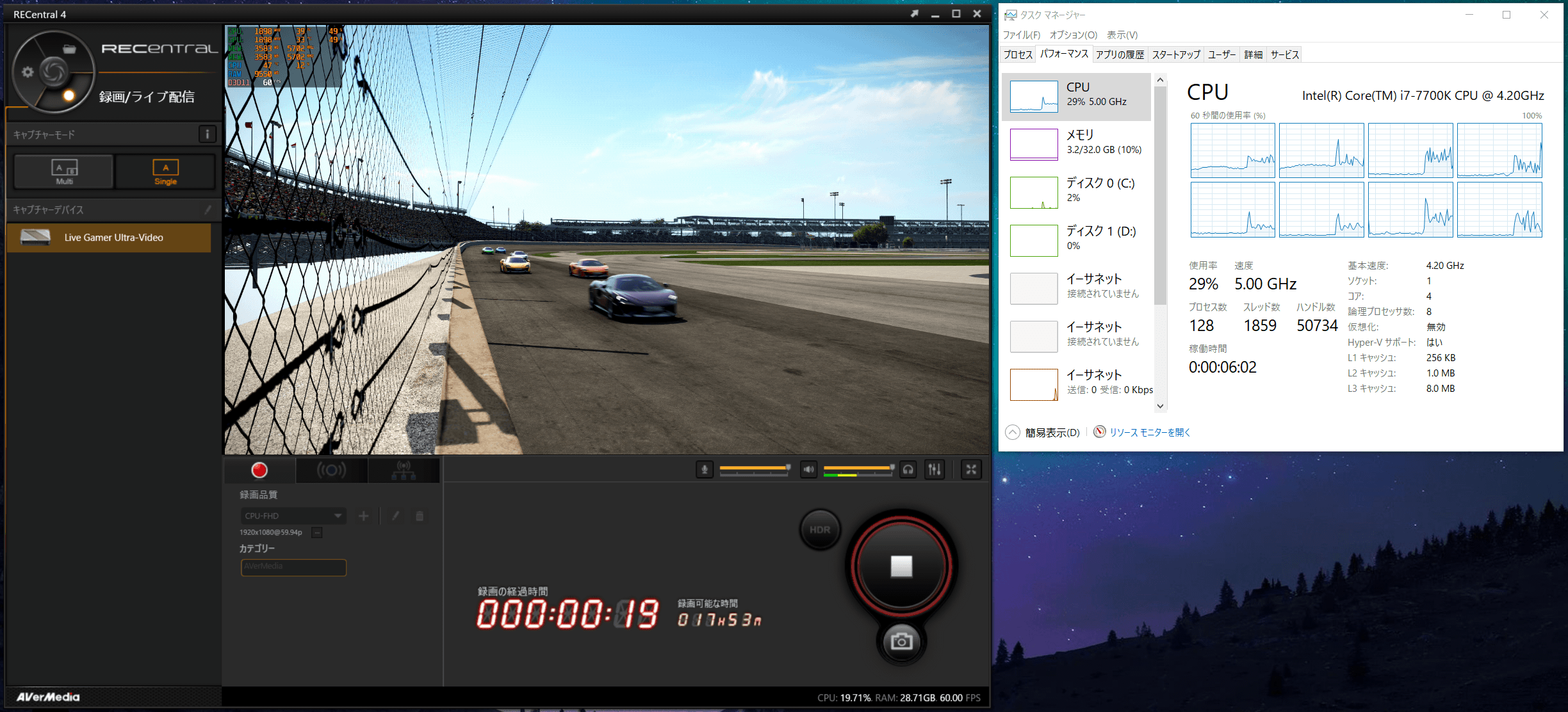Edit the capture device via its pencil icon
Image resolution: width=1568 pixels, height=712 pixels.
[x=208, y=209]
